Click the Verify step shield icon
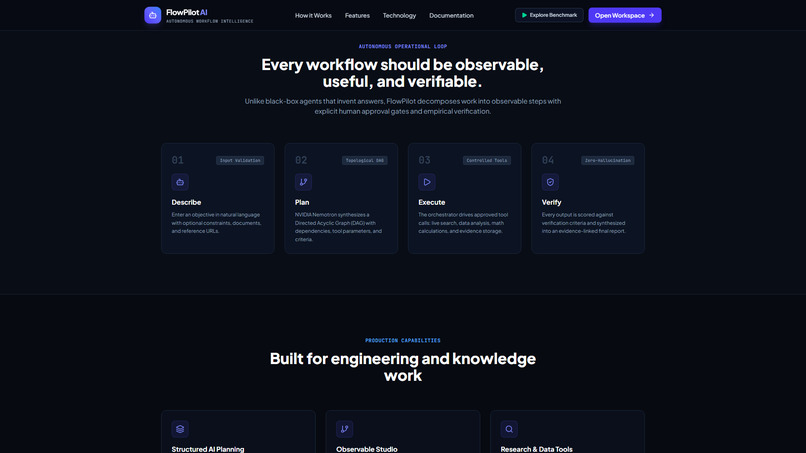Viewport: 806px width, 453px height. point(550,182)
